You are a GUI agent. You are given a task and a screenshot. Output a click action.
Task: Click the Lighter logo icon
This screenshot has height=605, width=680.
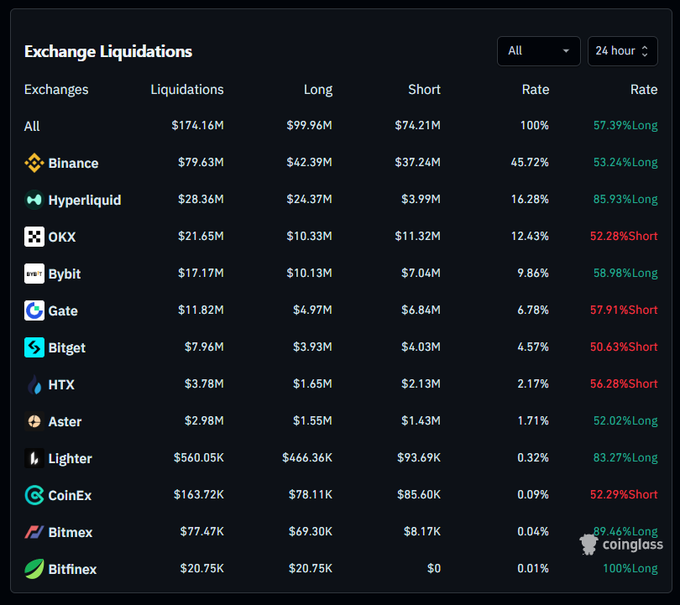(34, 458)
